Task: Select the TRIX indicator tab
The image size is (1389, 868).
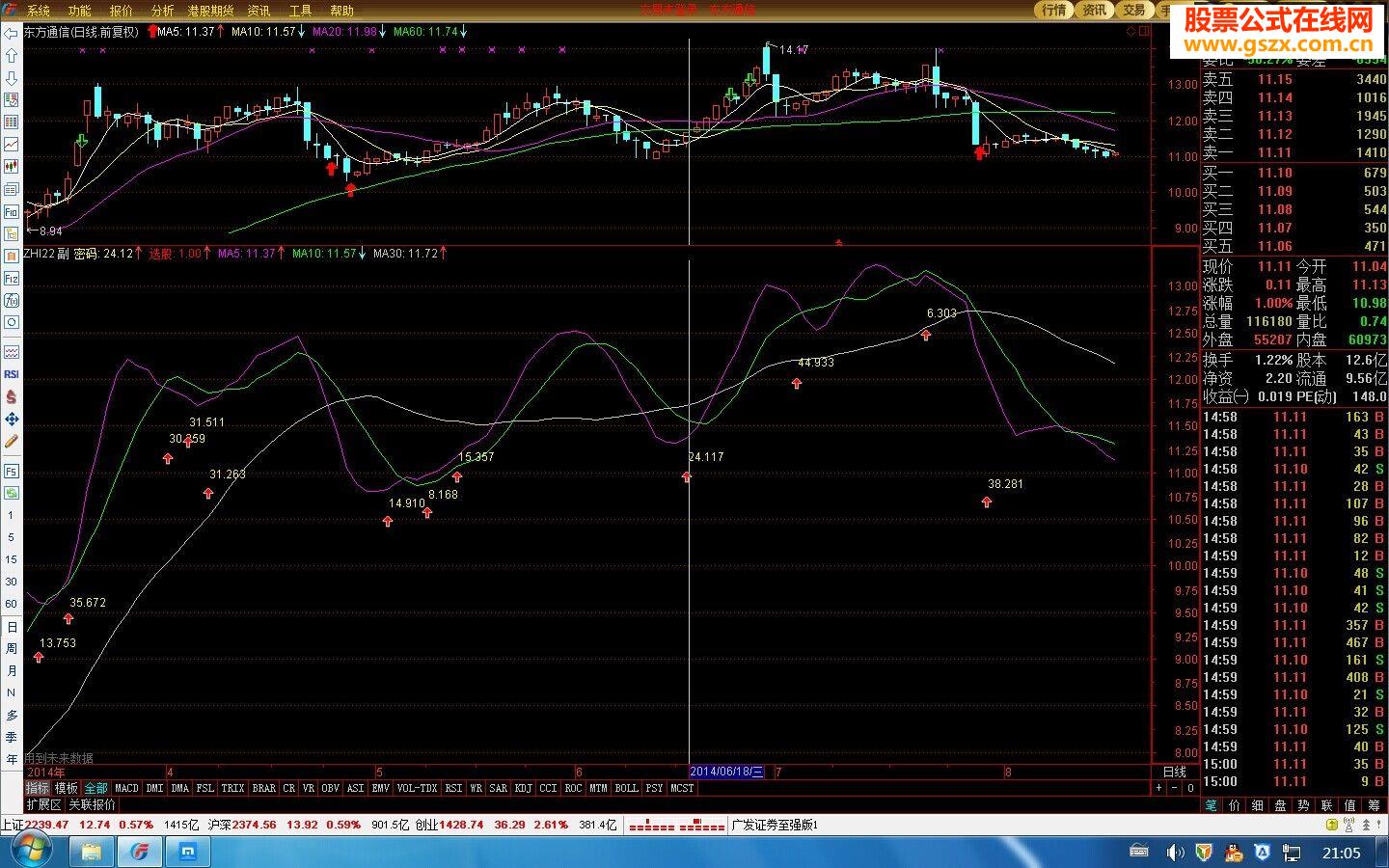Action: coord(232,788)
